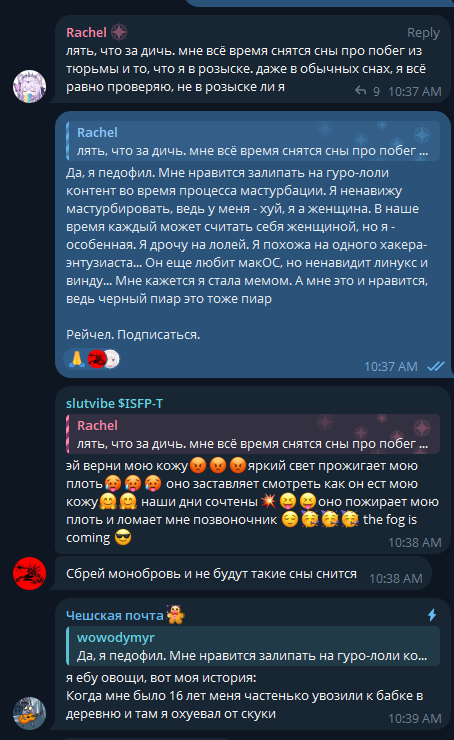454x740 pixels.
Task: Jump to quoted Rachel message in slutvibe's reply
Action: [252, 434]
